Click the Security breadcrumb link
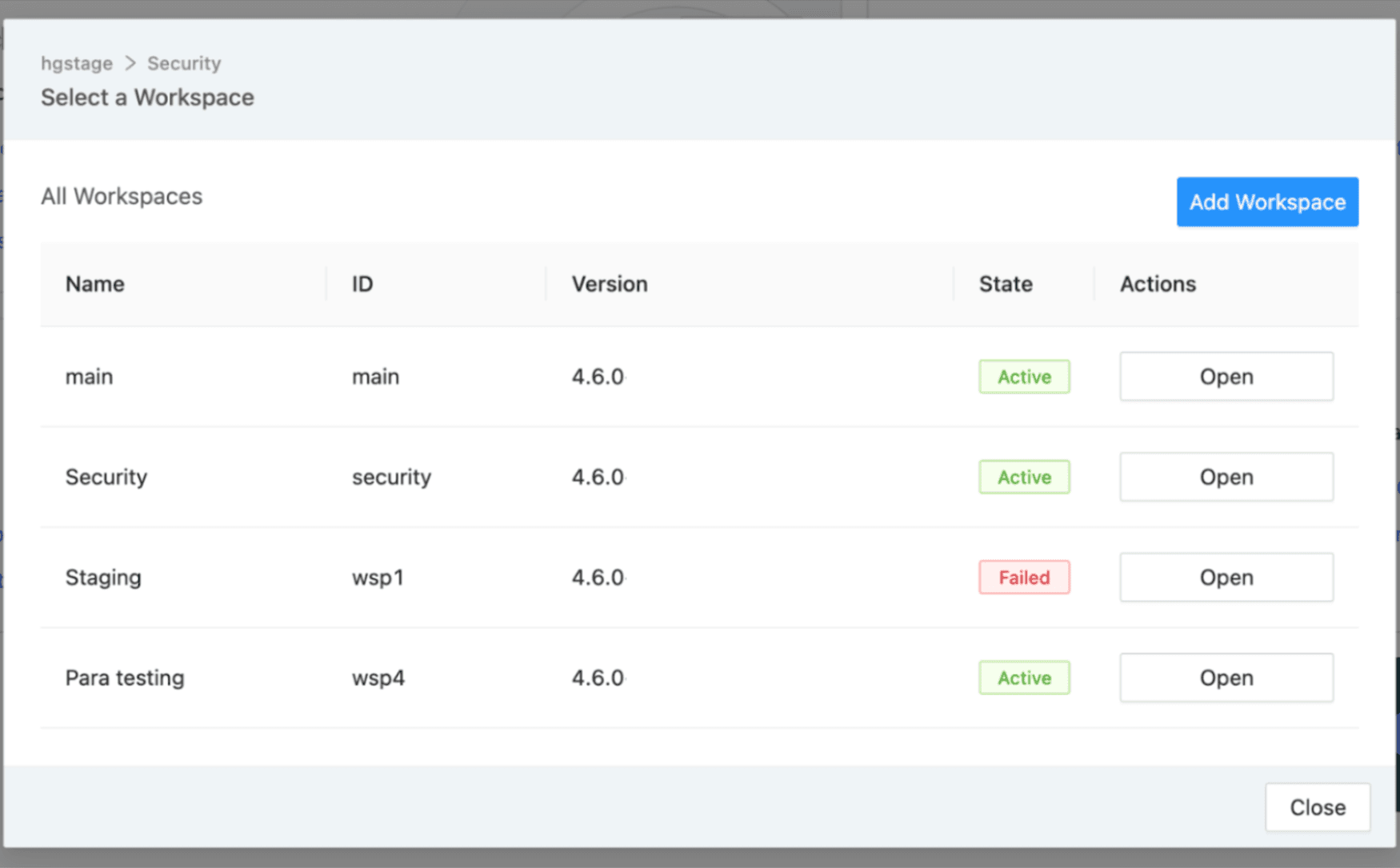 (183, 62)
